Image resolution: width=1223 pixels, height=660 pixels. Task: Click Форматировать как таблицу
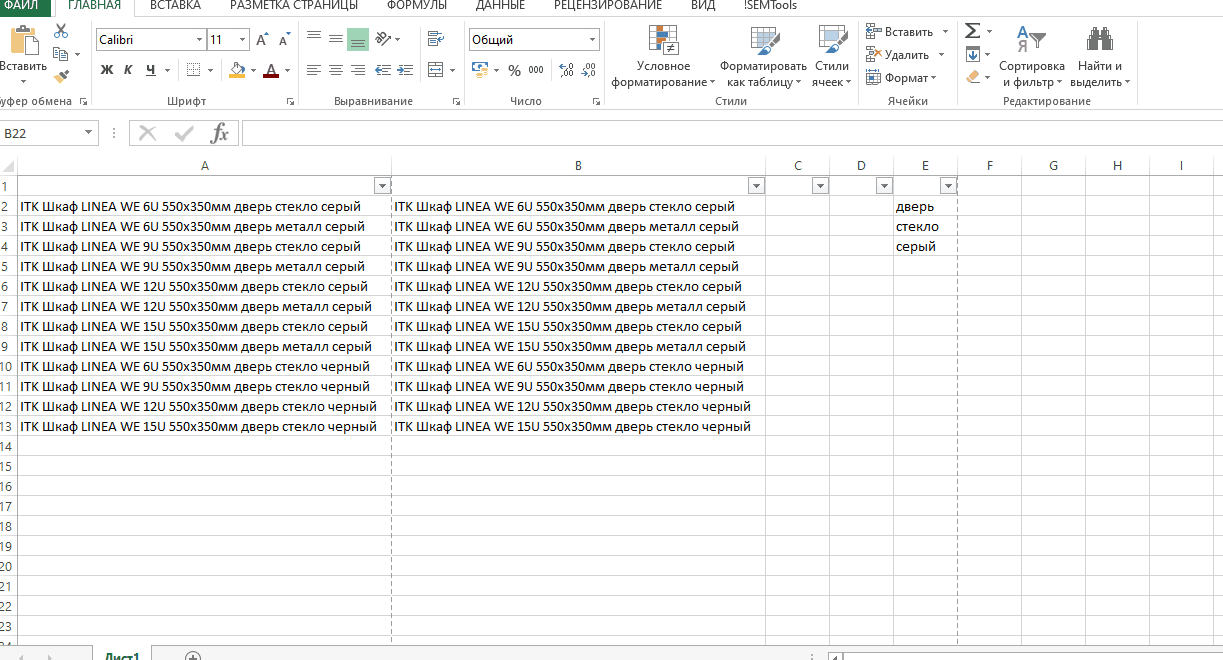click(x=763, y=56)
